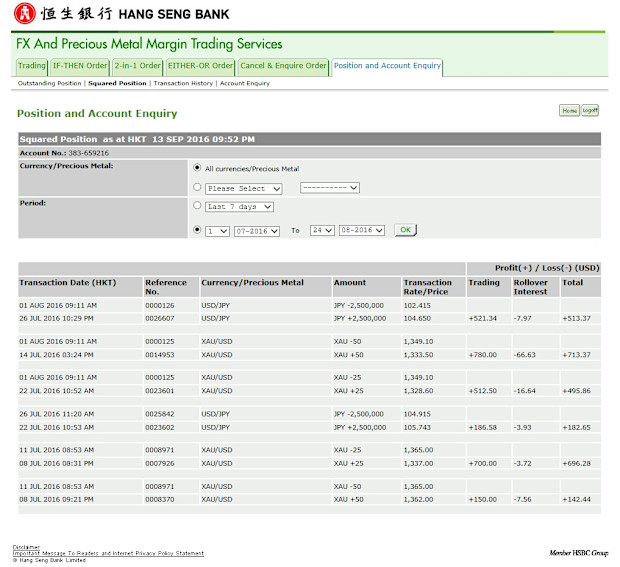Click account number 383-659216
This screenshot has width=620, height=567.
click(x=89, y=153)
